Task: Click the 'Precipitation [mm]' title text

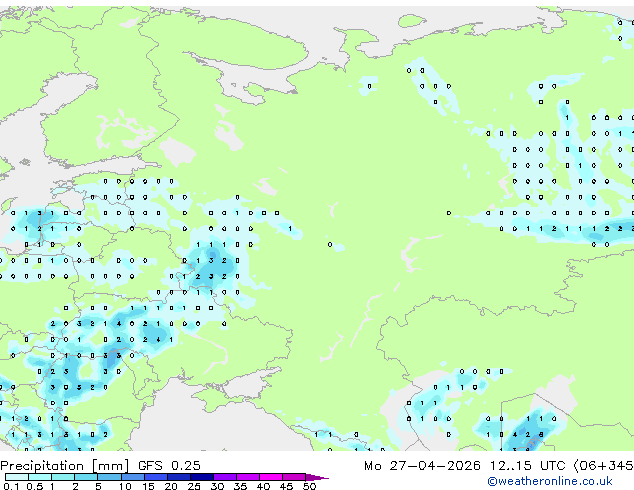Action: click(x=65, y=466)
